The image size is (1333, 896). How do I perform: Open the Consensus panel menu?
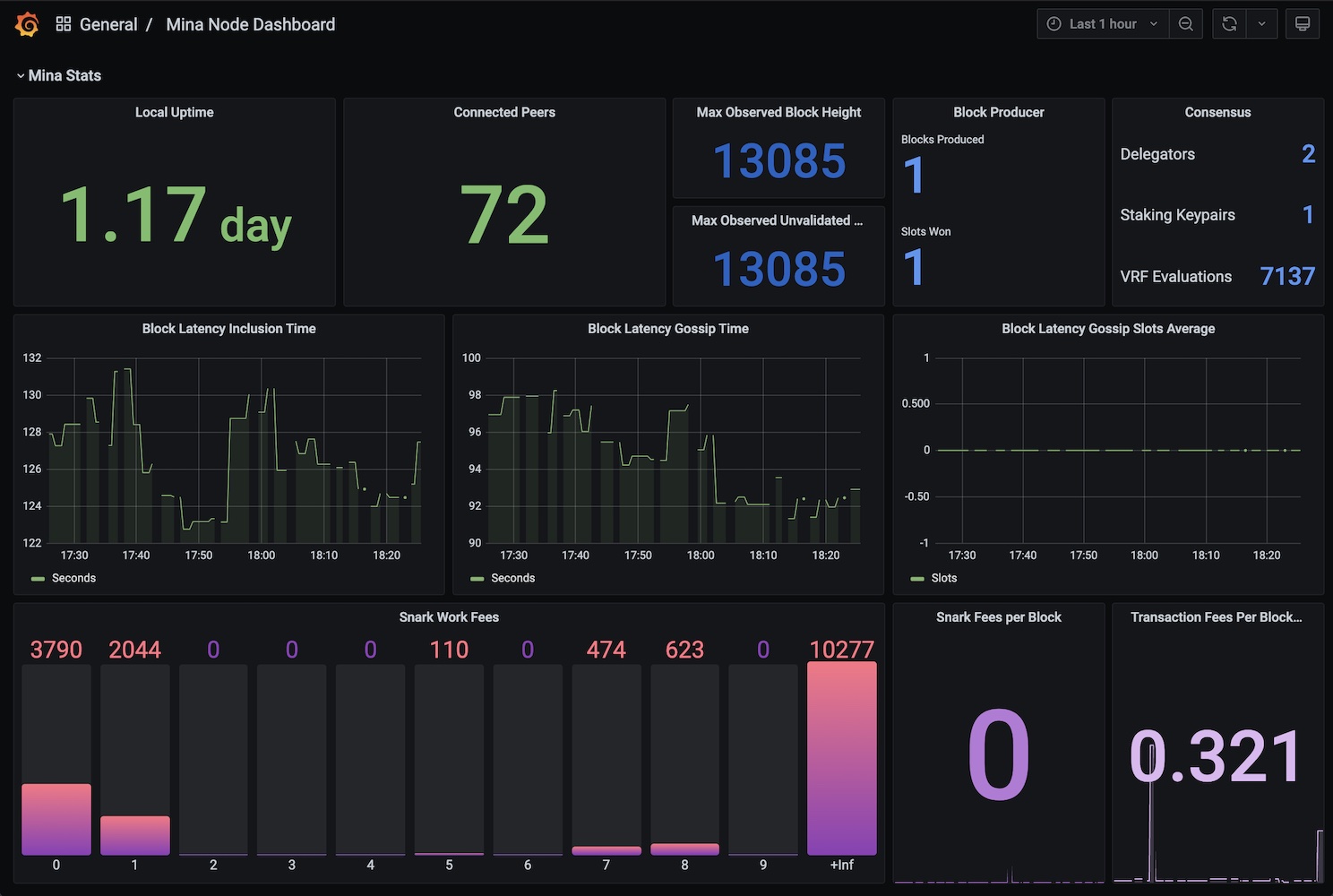point(1217,112)
